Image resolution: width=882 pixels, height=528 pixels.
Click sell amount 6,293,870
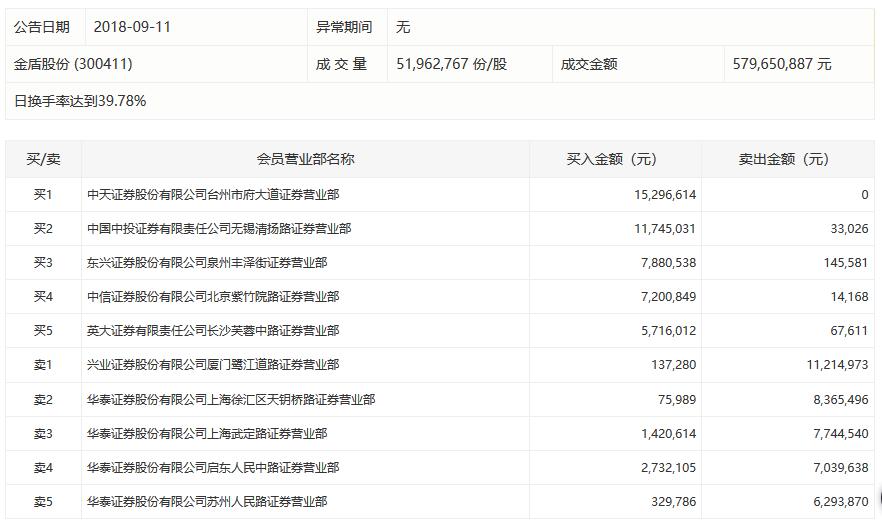[x=841, y=502]
